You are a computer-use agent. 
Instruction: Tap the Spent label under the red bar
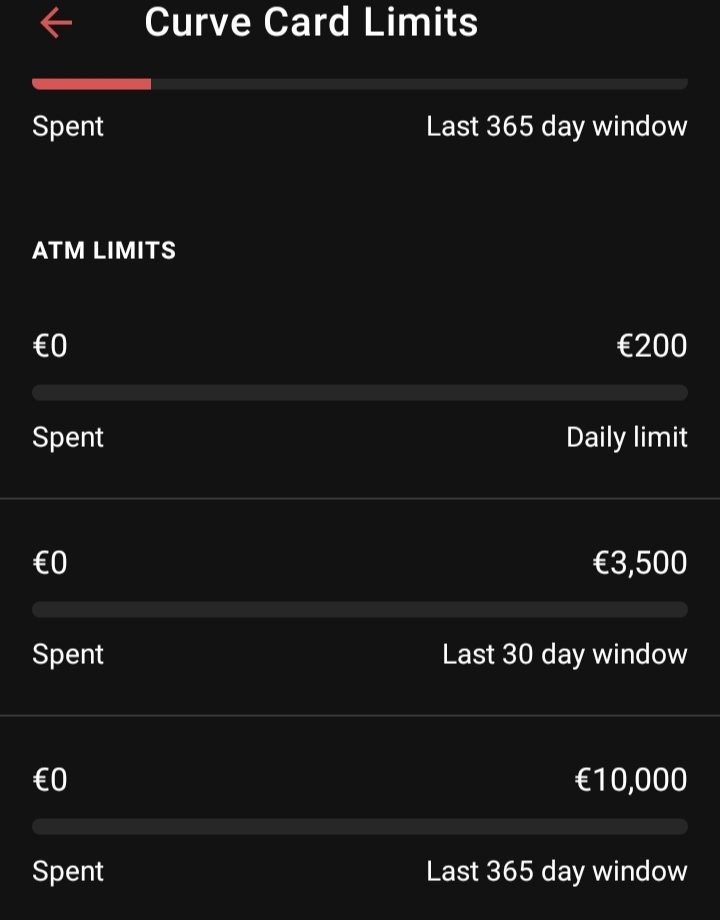[68, 127]
